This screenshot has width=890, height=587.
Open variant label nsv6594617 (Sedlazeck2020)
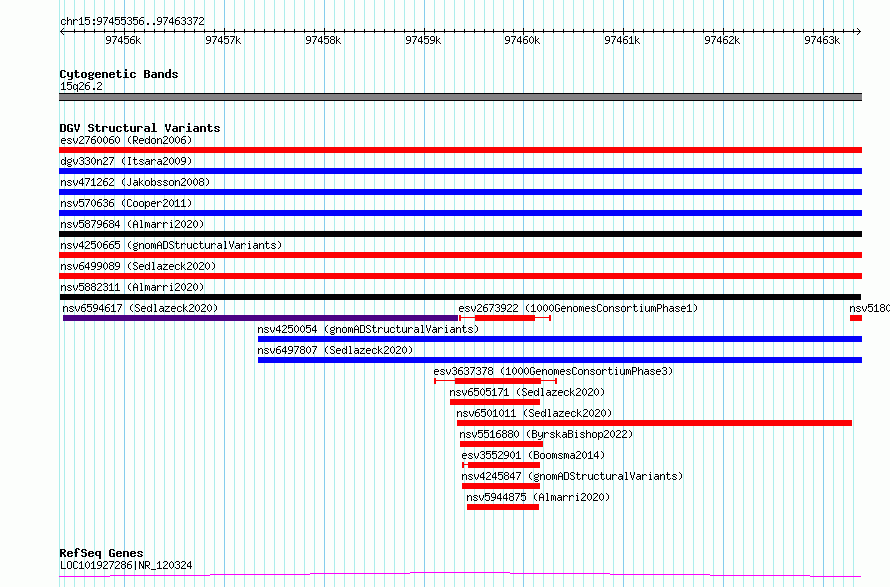coord(140,308)
